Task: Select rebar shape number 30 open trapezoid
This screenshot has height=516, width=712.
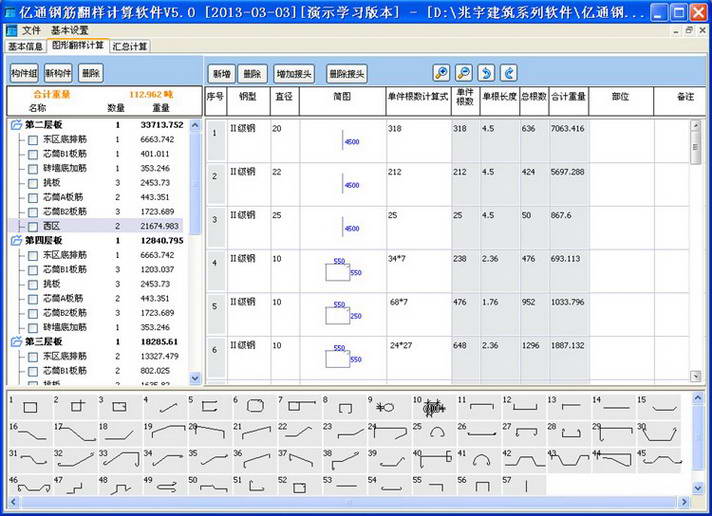Action: pyautogui.click(x=659, y=433)
